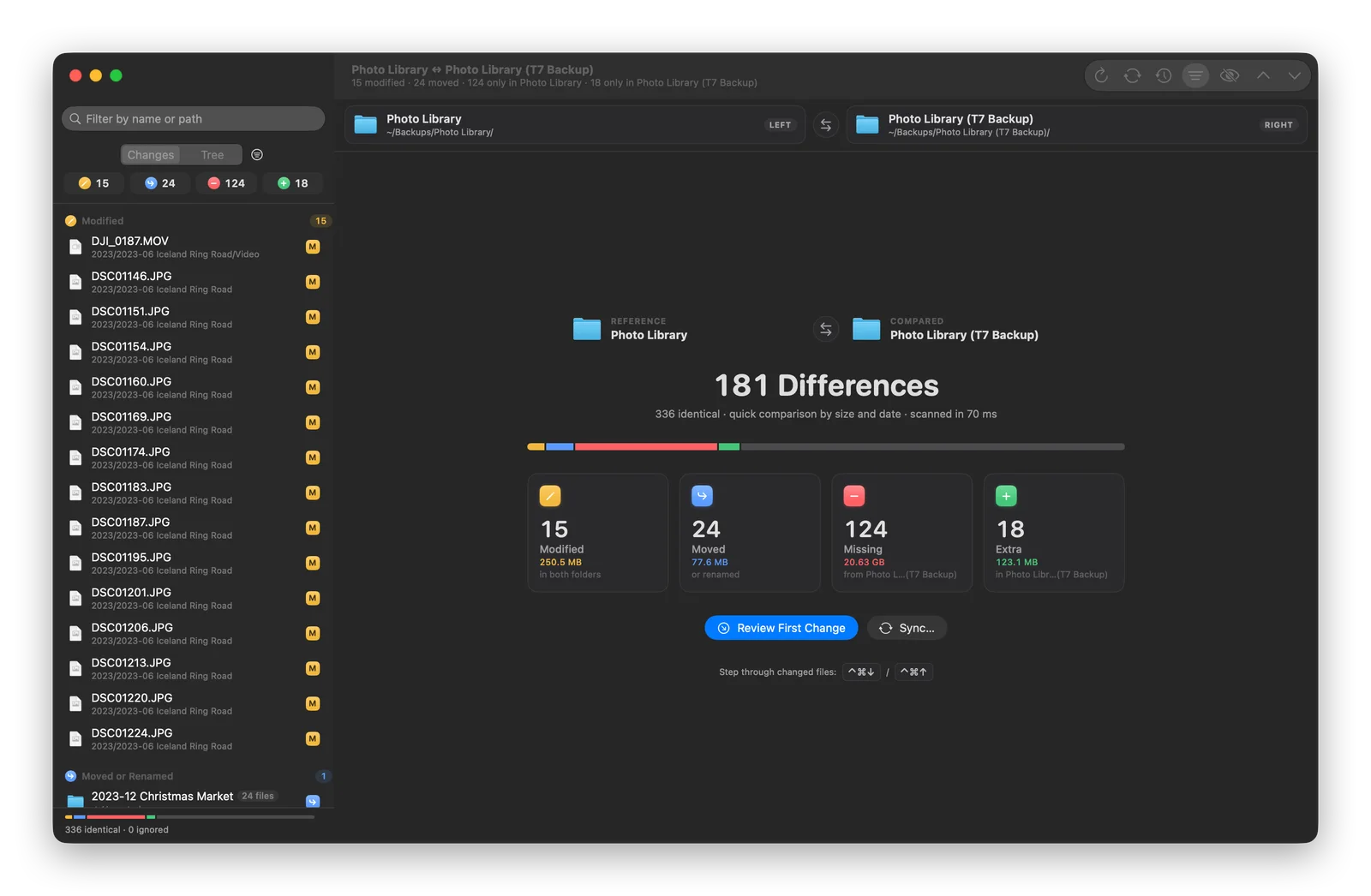Swap sides using icon between folder paths
The width and height of the screenshot is (1371, 896).
click(x=826, y=125)
